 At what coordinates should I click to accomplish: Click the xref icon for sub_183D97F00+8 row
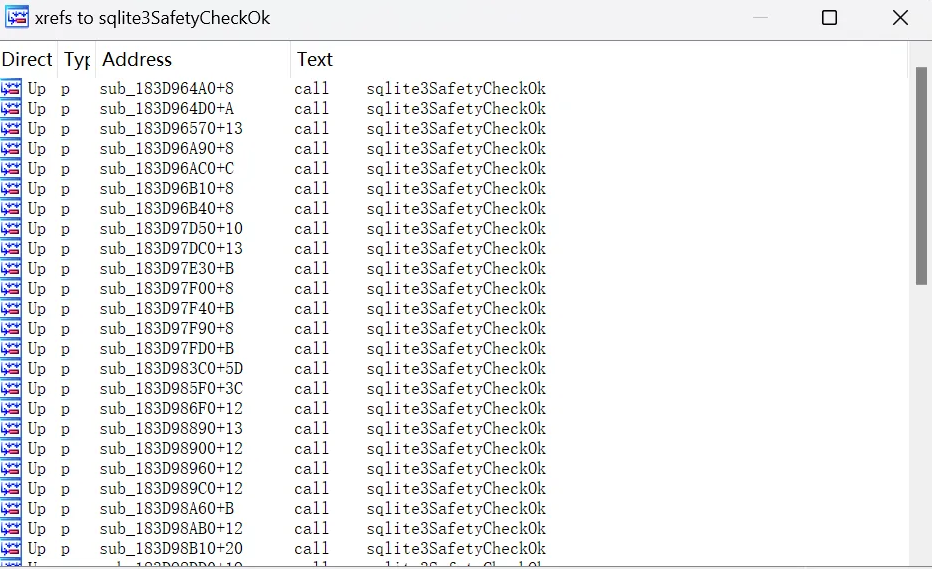(11, 288)
